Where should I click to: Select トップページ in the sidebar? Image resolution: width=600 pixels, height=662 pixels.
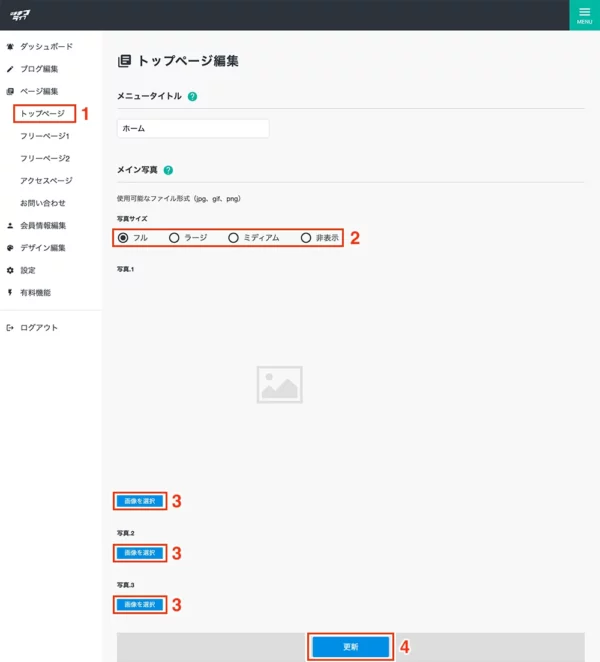coord(43,114)
